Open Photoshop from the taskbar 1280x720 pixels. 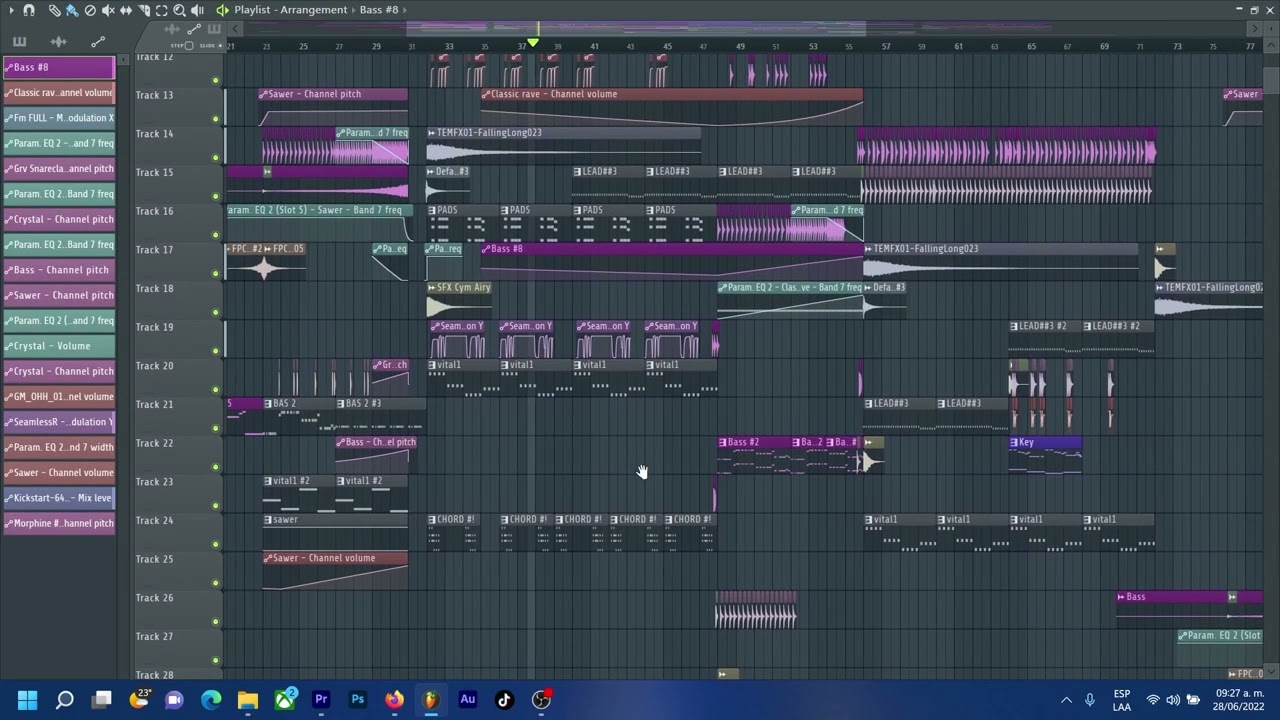point(357,700)
